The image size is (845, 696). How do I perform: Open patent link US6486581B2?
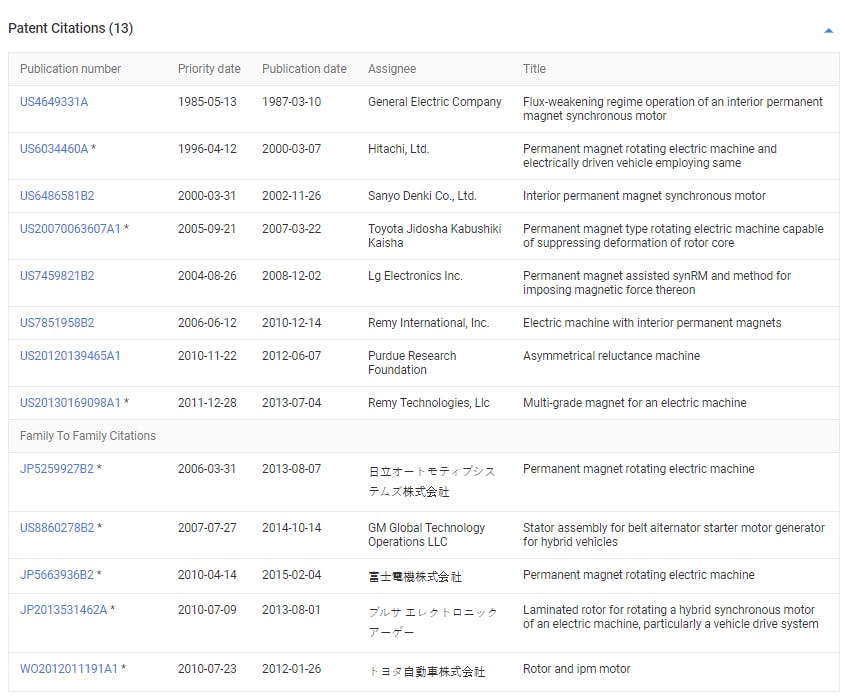(57, 196)
